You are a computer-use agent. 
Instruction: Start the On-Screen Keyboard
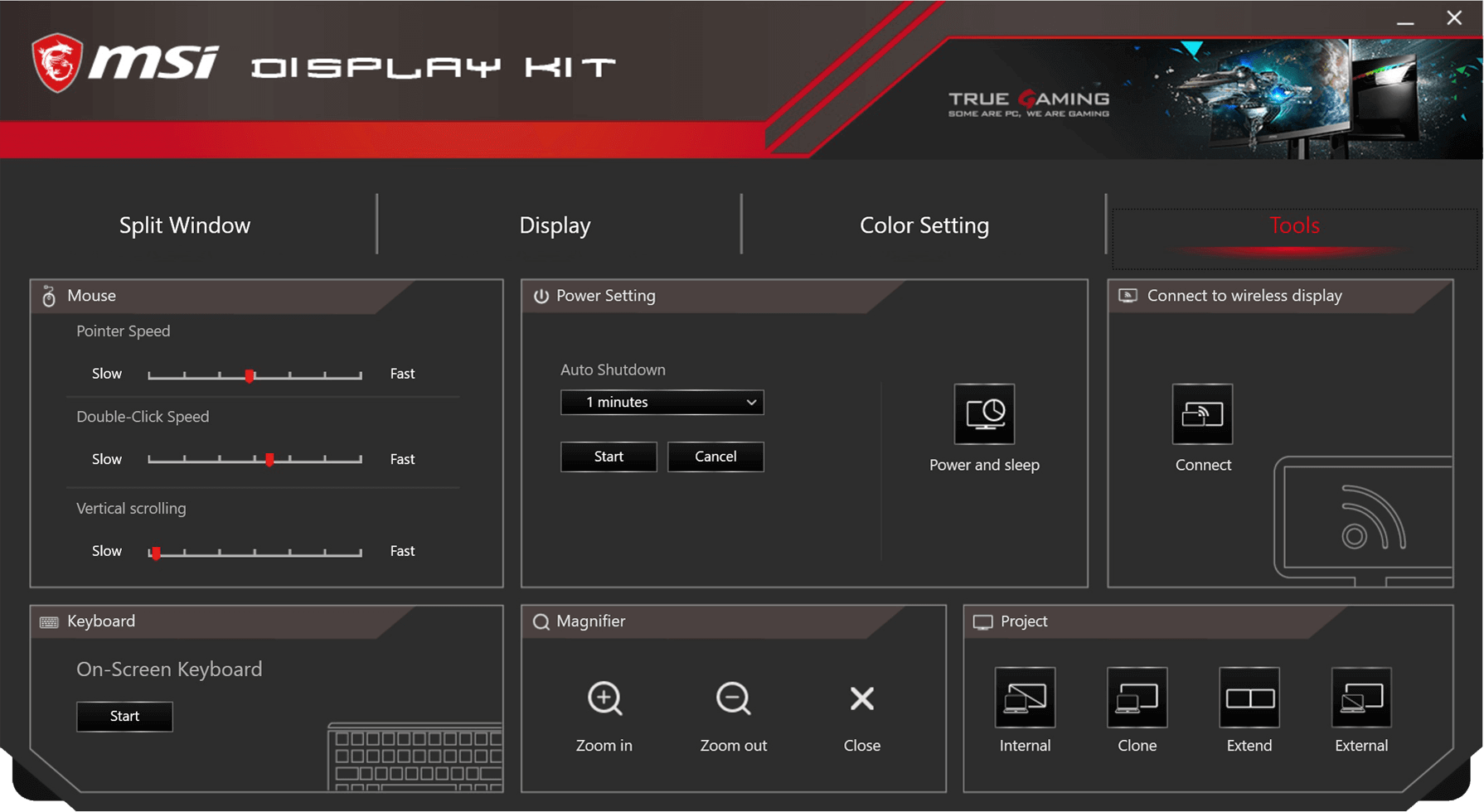tap(124, 716)
